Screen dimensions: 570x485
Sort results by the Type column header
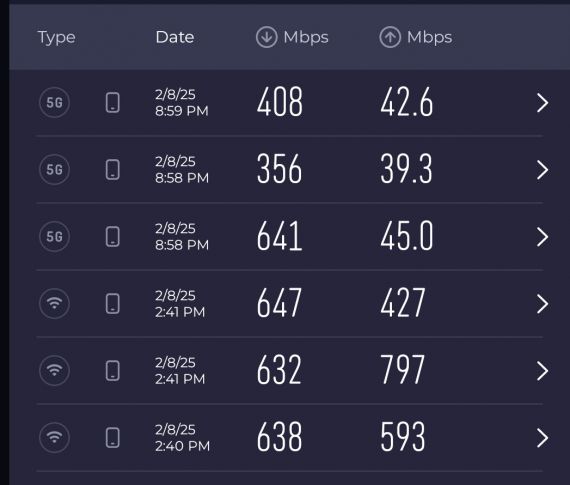pyautogui.click(x=57, y=38)
